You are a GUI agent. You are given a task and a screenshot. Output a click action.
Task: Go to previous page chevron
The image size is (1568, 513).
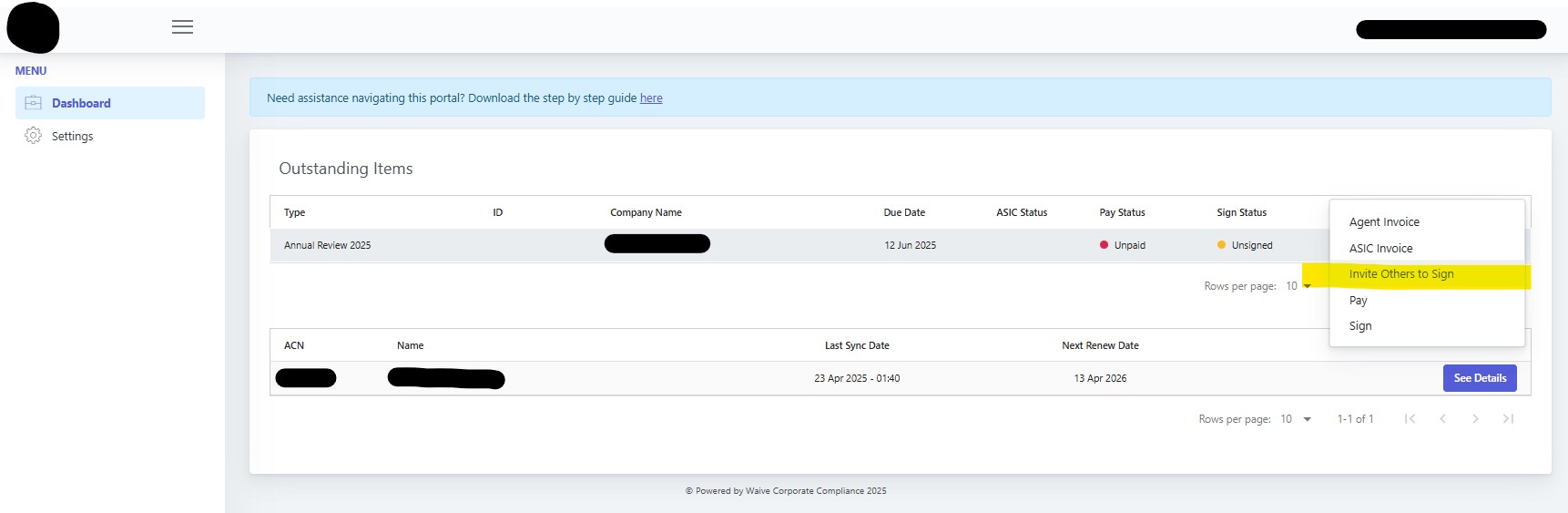click(1442, 419)
